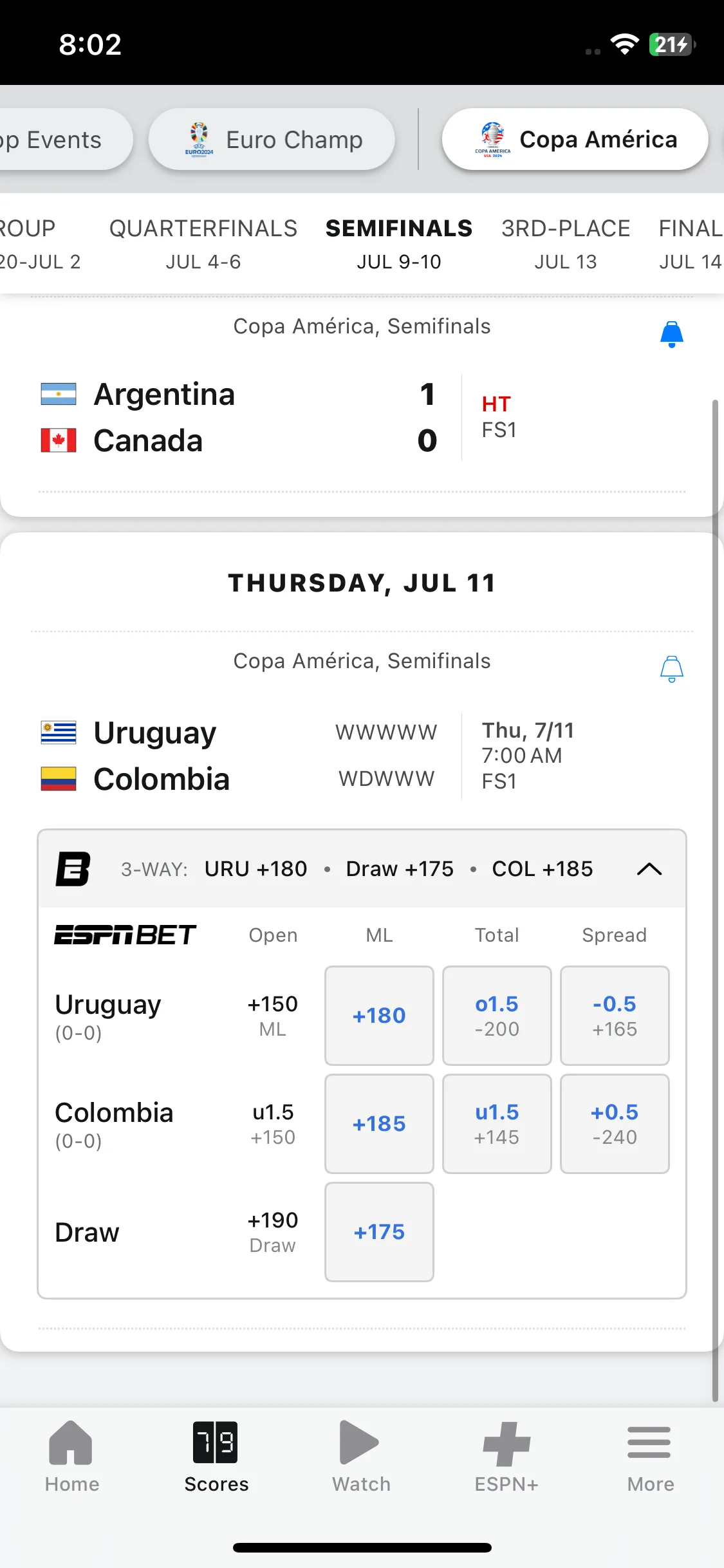
Task: Switch to the Quarterfinals Jul 4-6 tab
Action: [203, 245]
